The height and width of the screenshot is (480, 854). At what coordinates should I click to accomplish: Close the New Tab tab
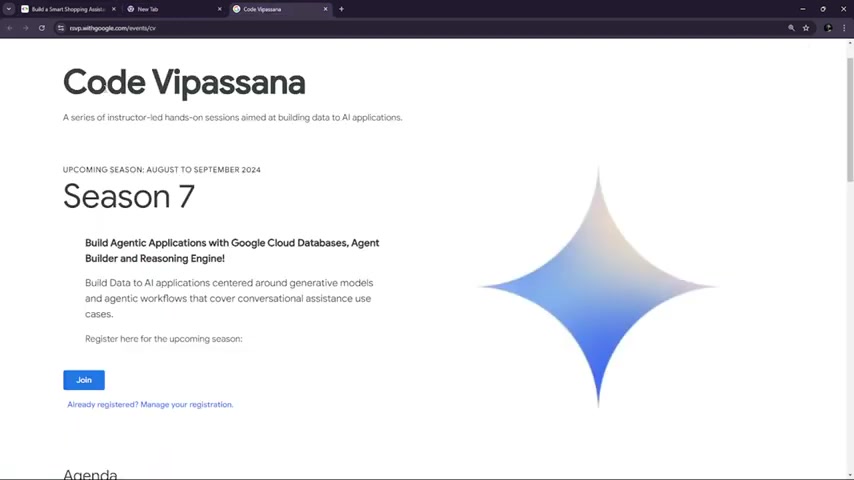click(x=219, y=9)
